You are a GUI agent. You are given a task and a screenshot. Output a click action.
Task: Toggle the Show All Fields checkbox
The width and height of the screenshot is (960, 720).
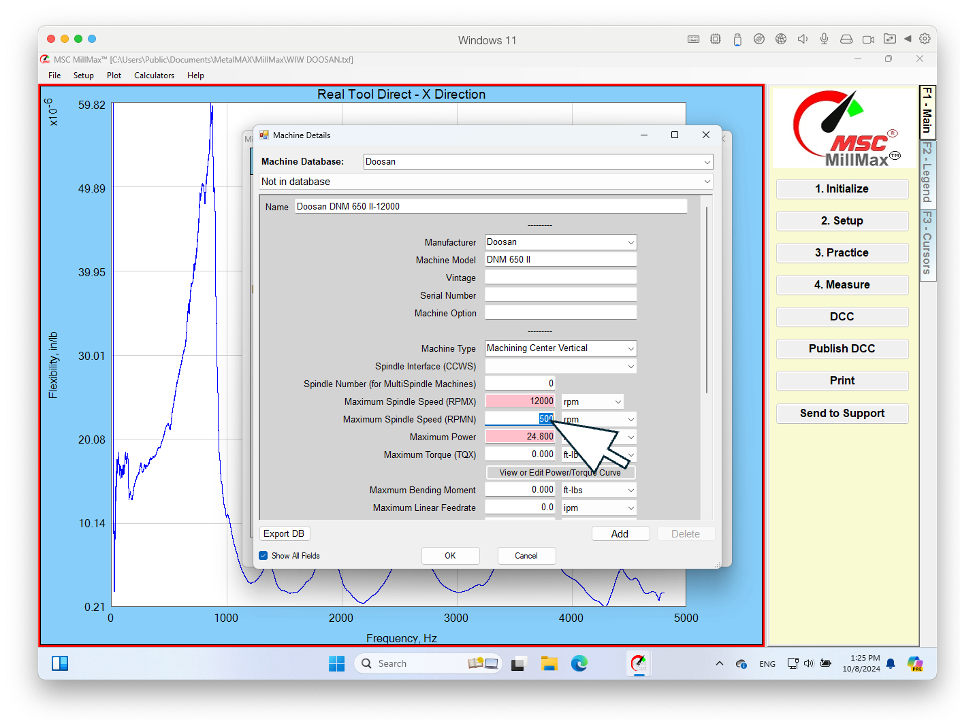coord(264,556)
